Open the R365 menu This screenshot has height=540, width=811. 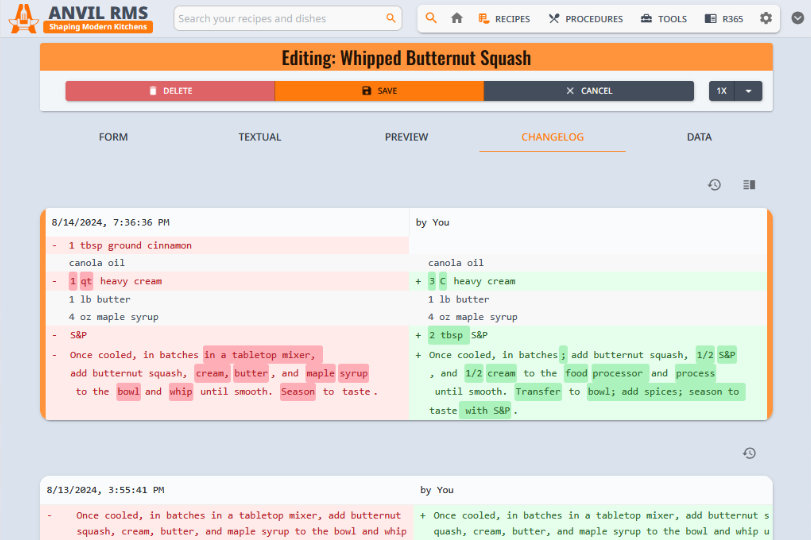click(x=723, y=18)
